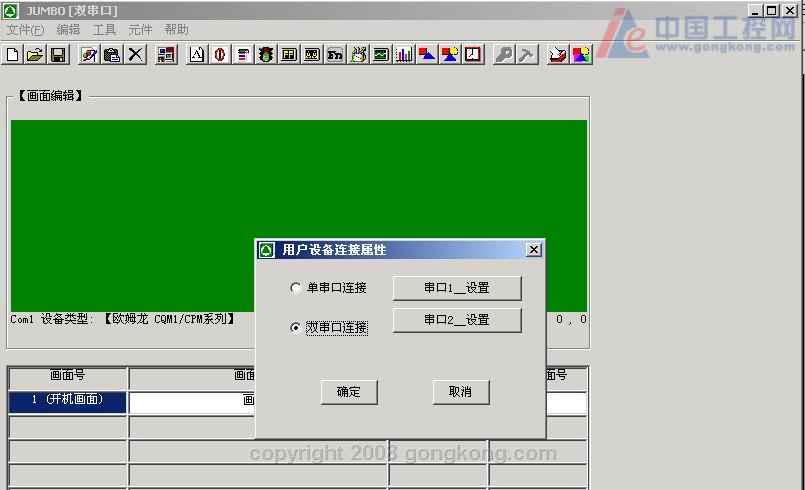805x490 pixels.
Task: Select the traffic light indicator icon
Action: 266,54
